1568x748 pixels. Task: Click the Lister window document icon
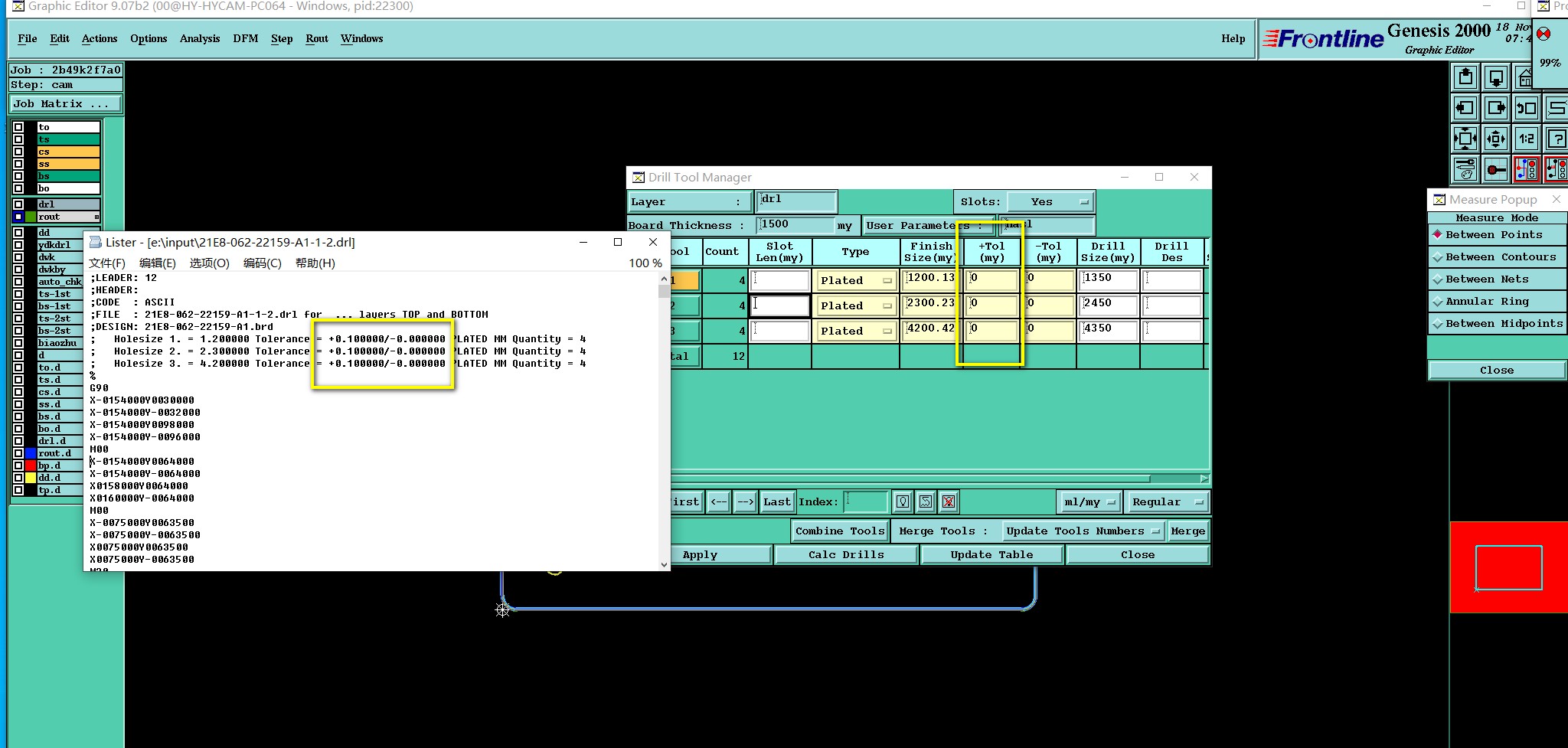tap(96, 242)
